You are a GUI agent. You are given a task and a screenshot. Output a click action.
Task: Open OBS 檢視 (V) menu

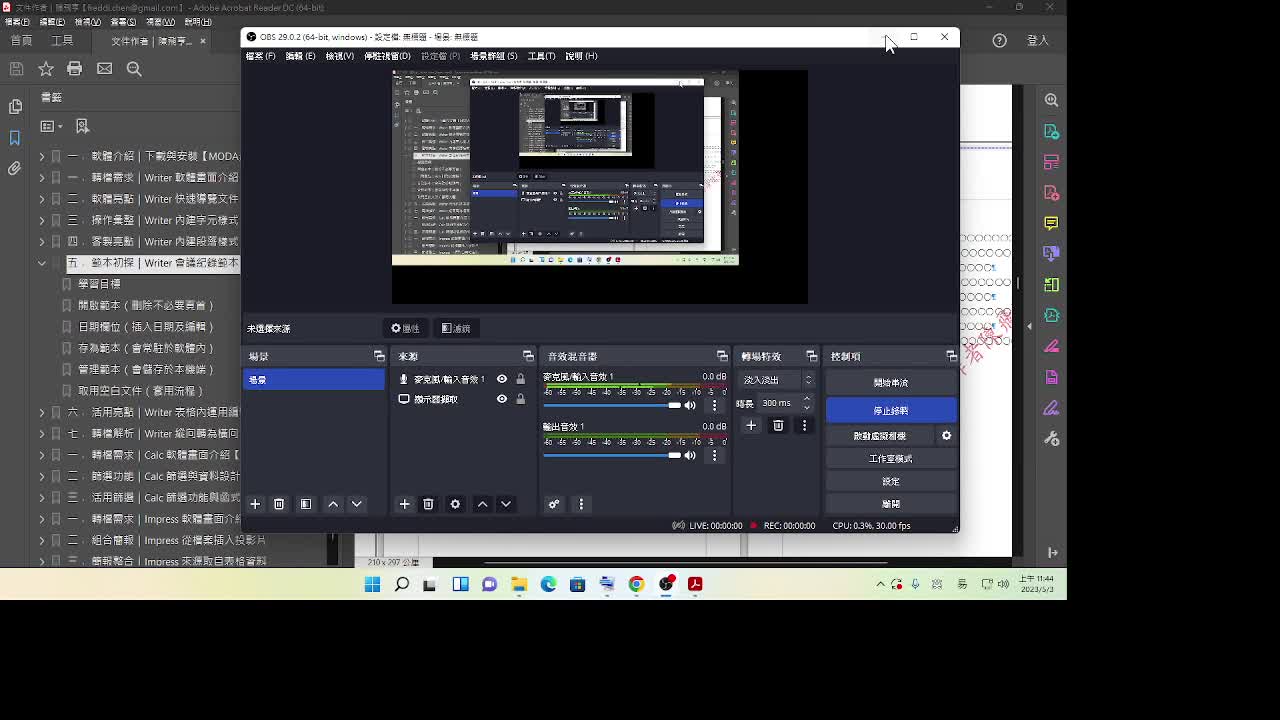(340, 56)
